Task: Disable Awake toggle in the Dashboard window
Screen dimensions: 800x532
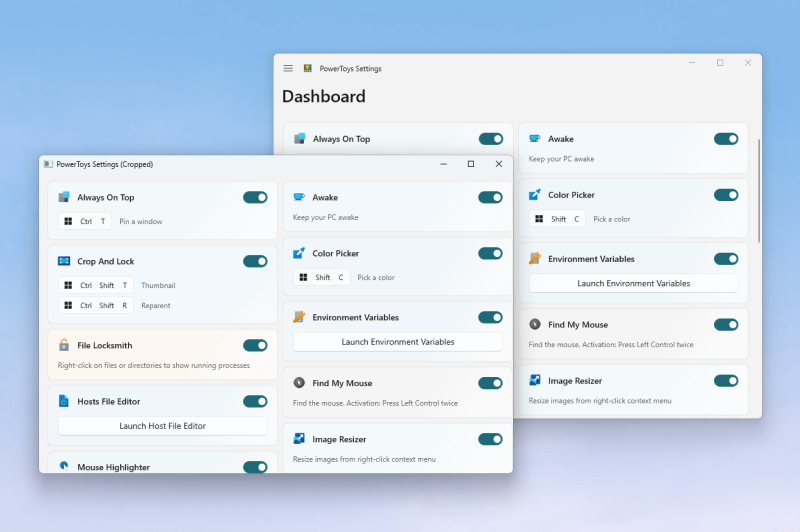Action: click(x=726, y=139)
